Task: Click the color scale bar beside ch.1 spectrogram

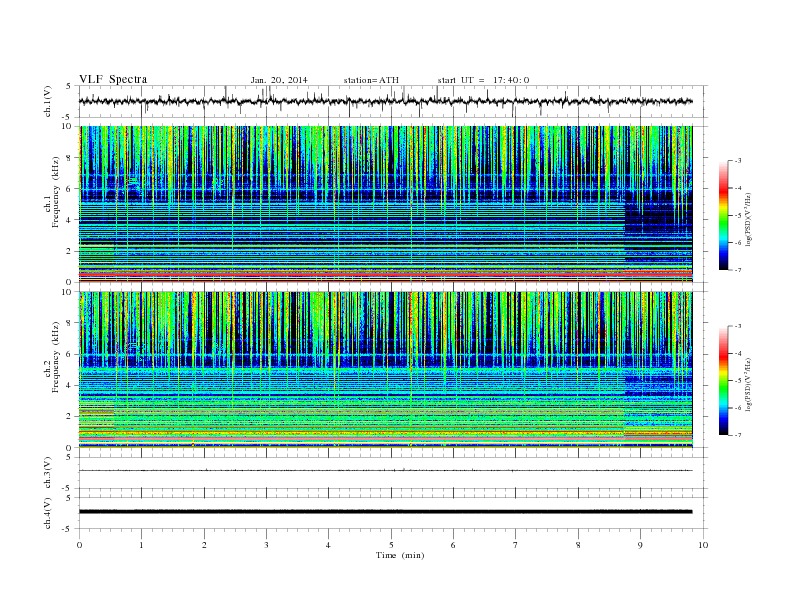Action: pos(723,215)
